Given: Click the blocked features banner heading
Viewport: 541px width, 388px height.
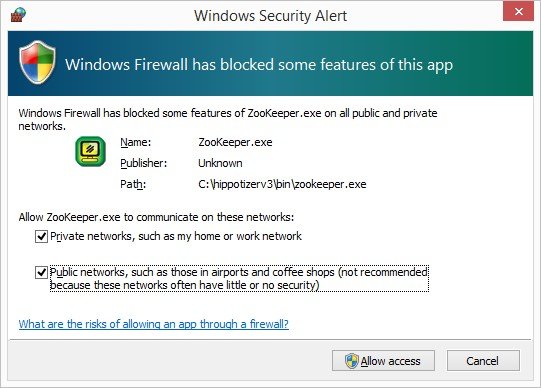Looking at the screenshot, I should 259,65.
